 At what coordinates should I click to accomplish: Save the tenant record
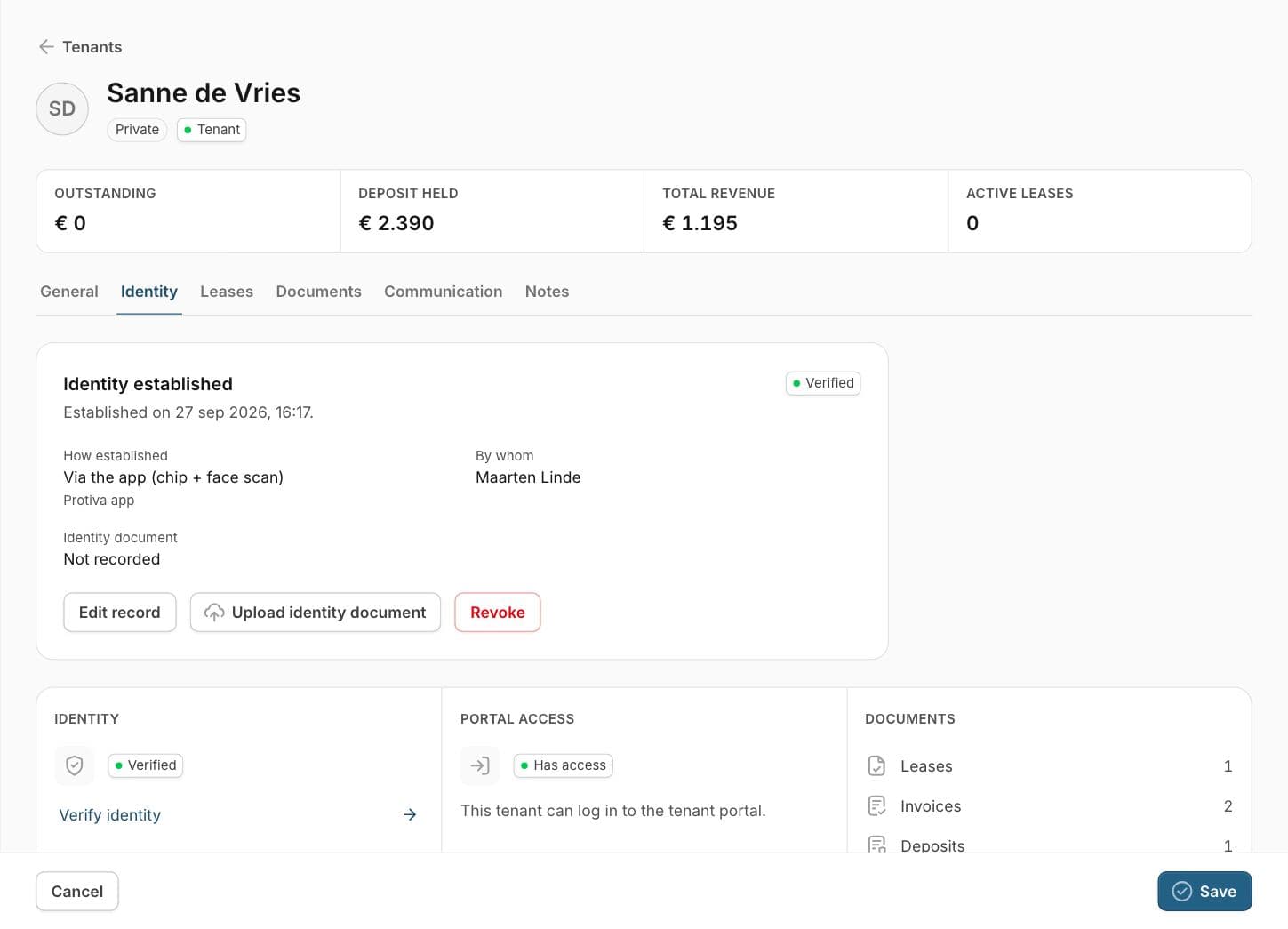tap(1204, 892)
